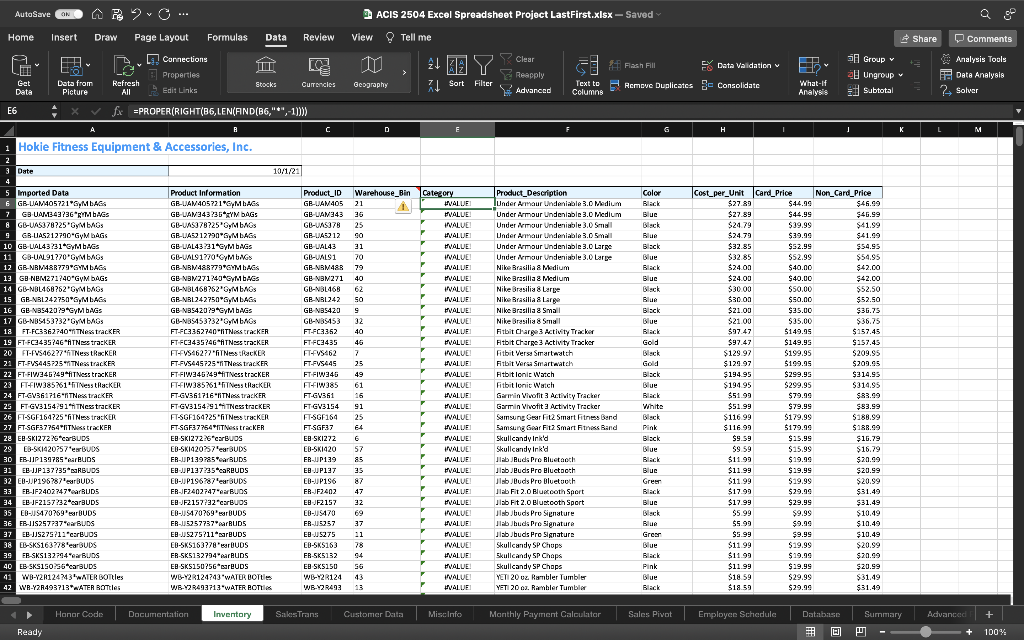Select Normal view button in status bar
The image size is (1024, 640).
pyautogui.click(x=810, y=632)
